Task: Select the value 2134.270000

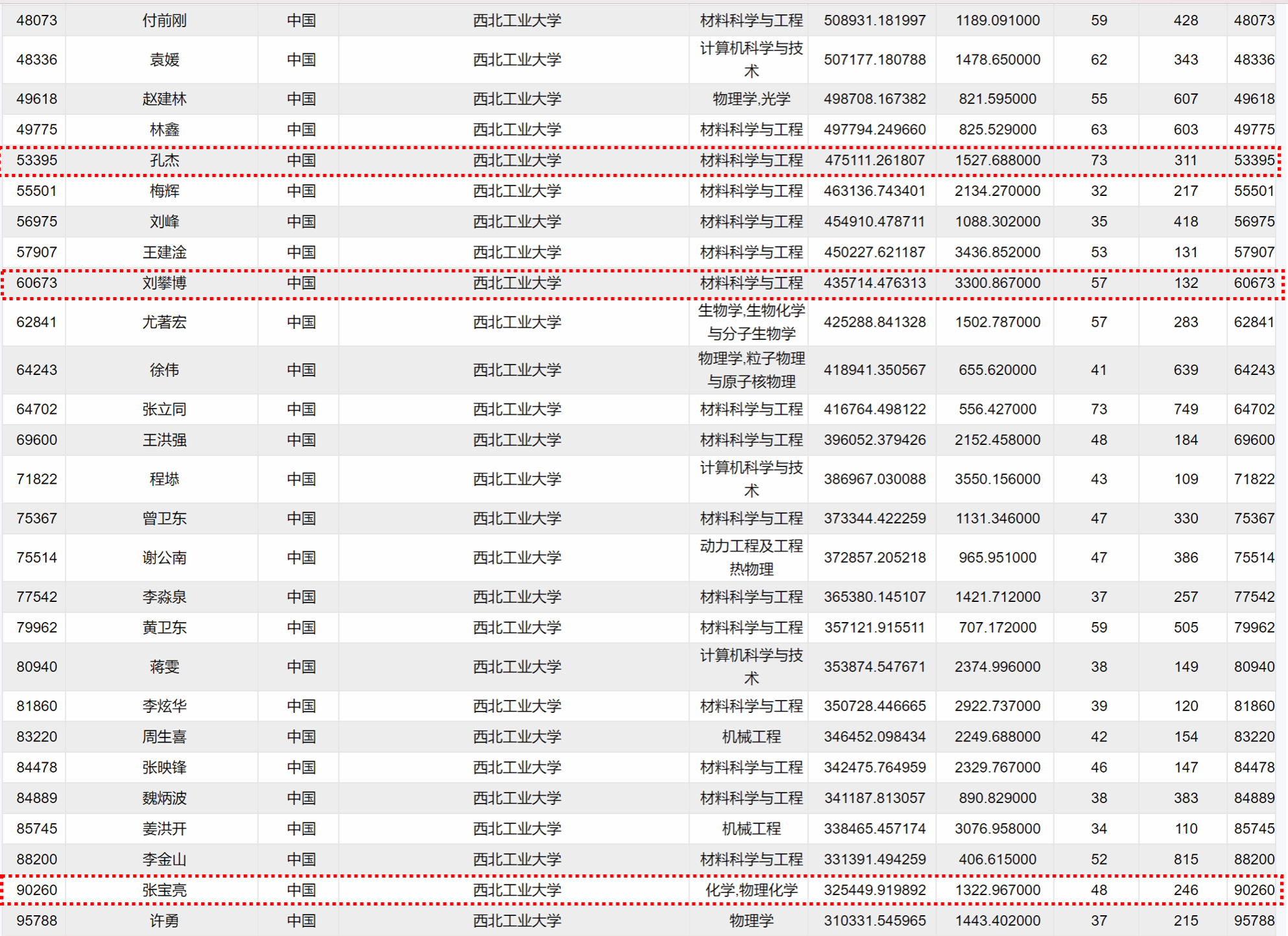Action: point(997,191)
